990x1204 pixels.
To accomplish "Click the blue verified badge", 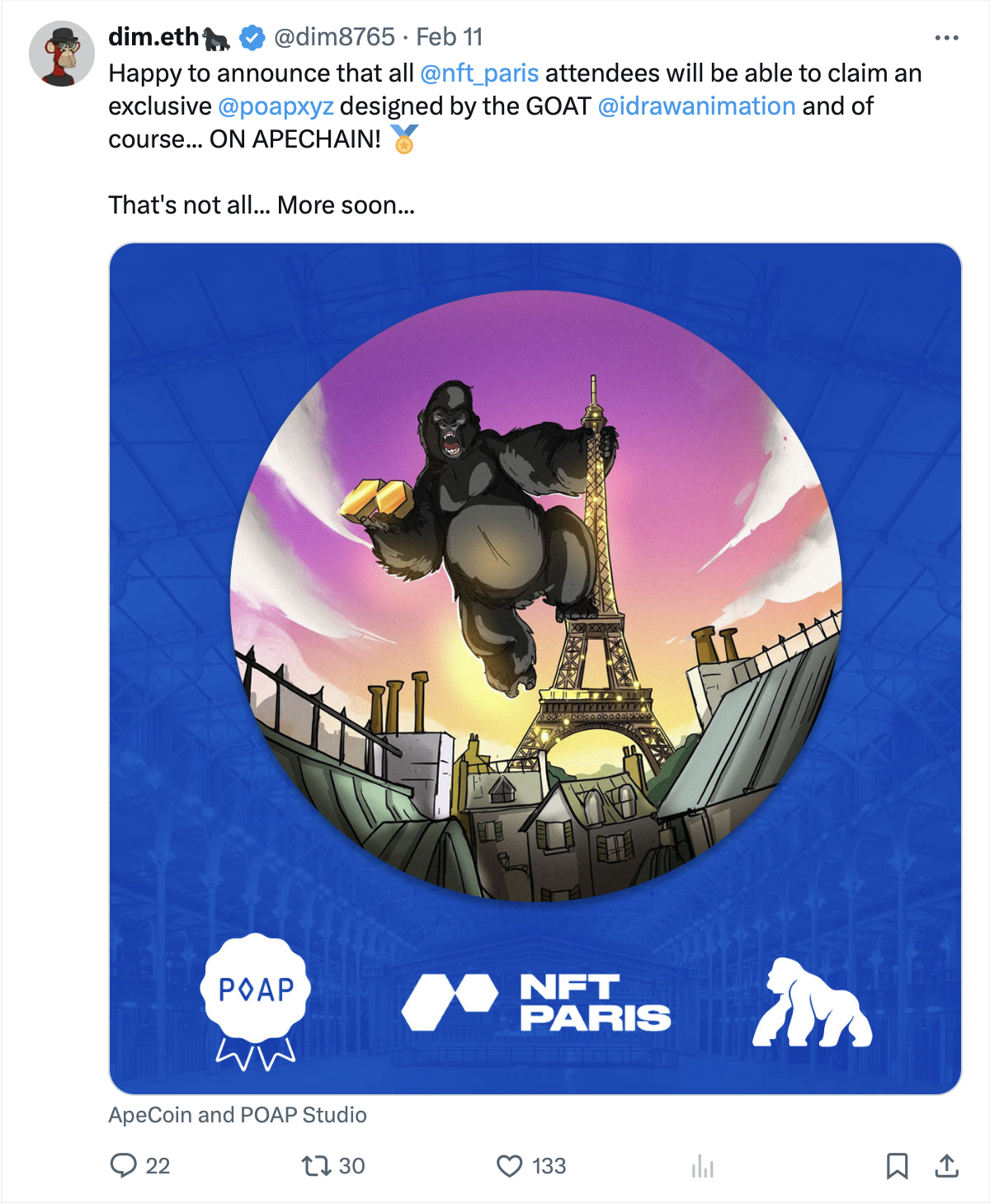I will point(252,37).
